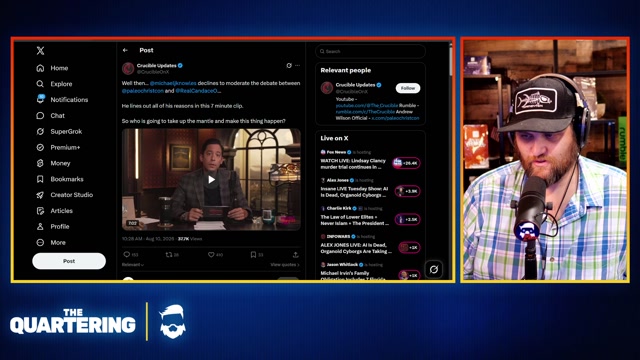The height and width of the screenshot is (360, 640).
Task: Open the Money icon in the sidebar
Action: [40, 163]
